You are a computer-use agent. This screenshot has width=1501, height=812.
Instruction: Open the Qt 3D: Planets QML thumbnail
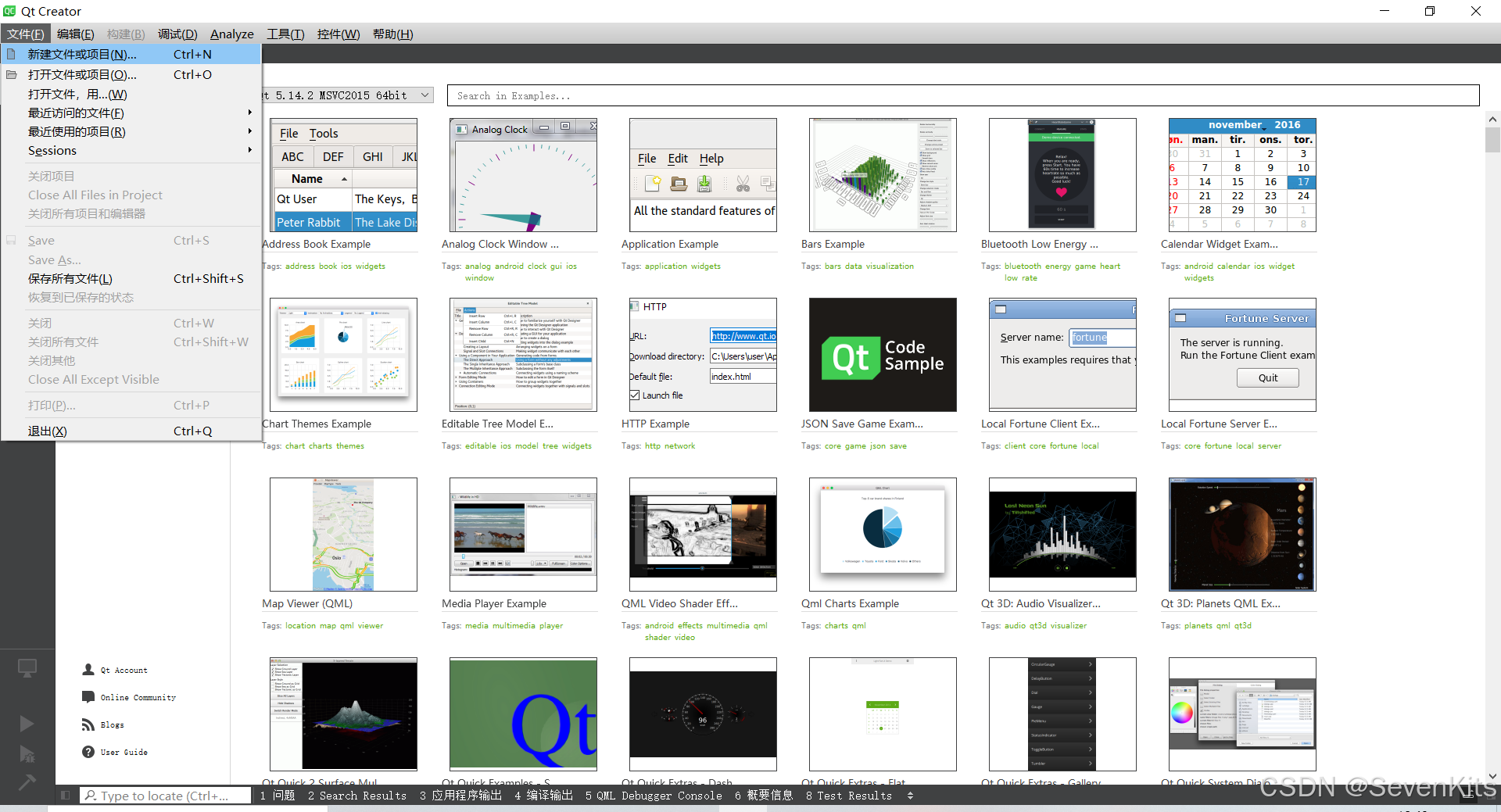click(x=1242, y=535)
